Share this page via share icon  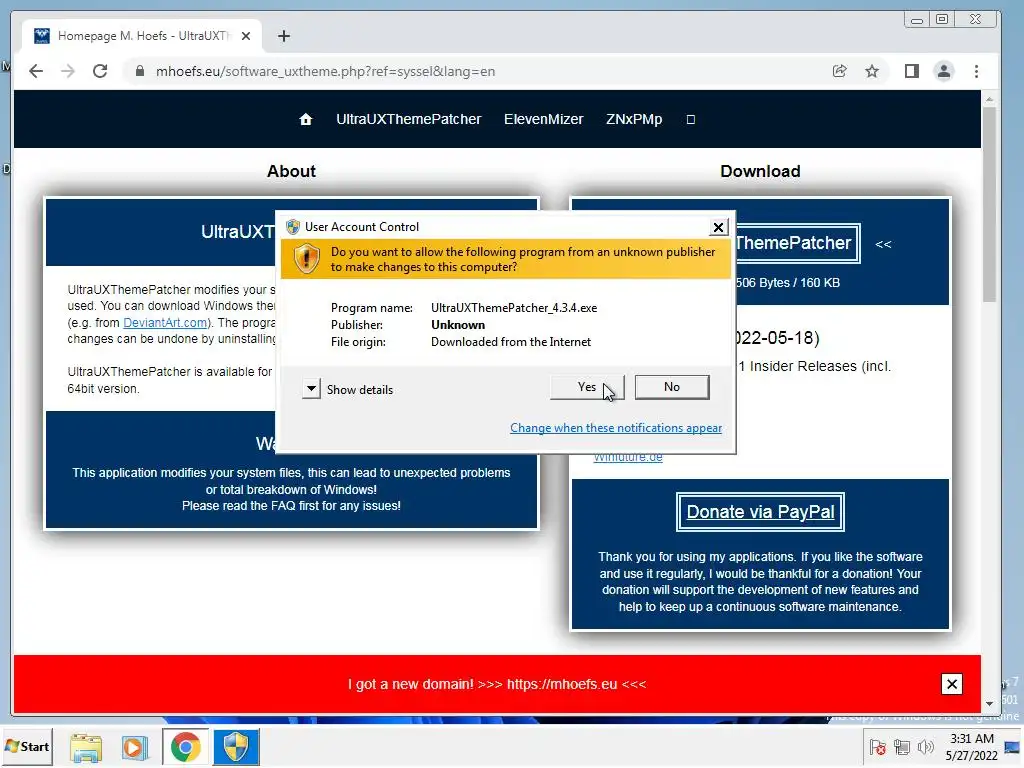840,71
